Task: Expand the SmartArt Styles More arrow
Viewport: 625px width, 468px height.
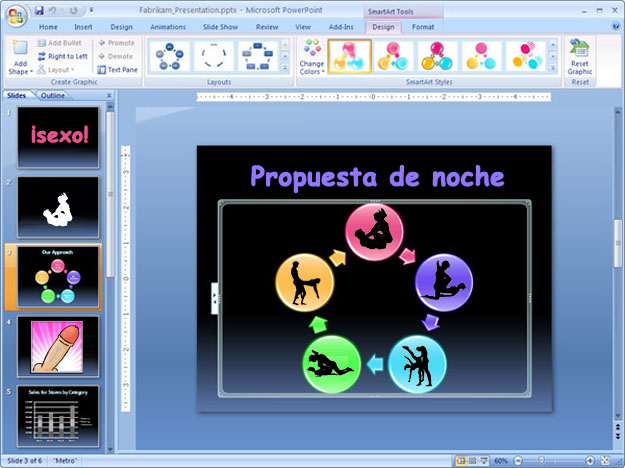Action: [x=553, y=69]
